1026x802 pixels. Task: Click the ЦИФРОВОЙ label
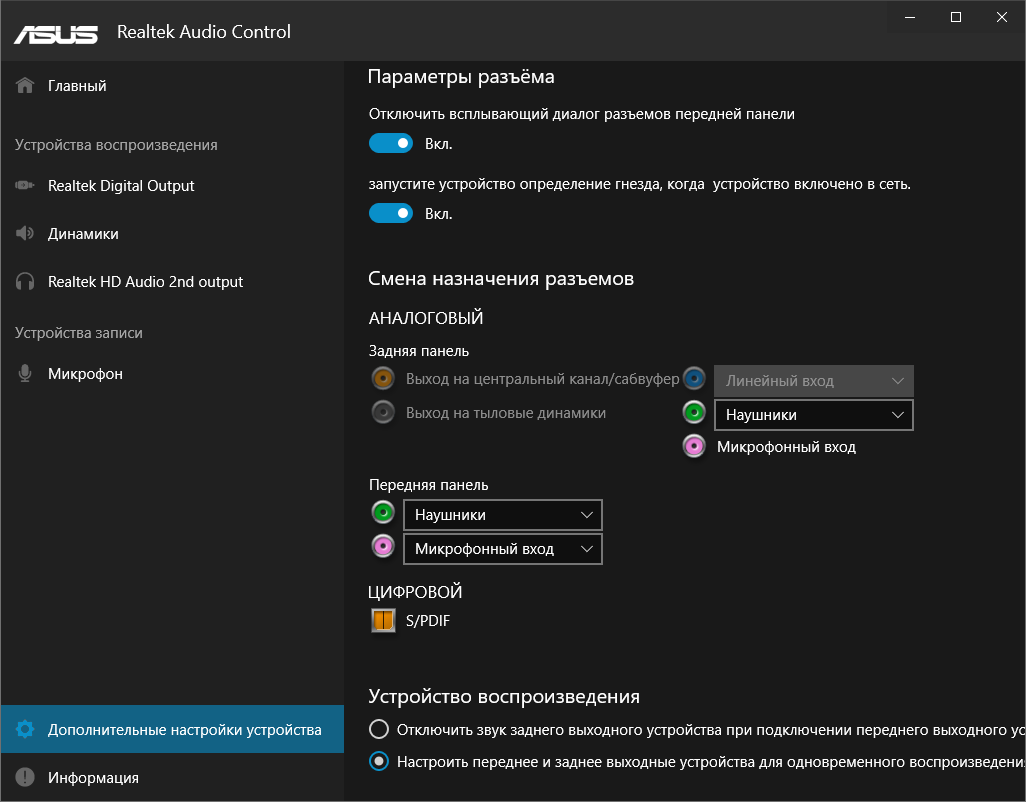tap(415, 592)
